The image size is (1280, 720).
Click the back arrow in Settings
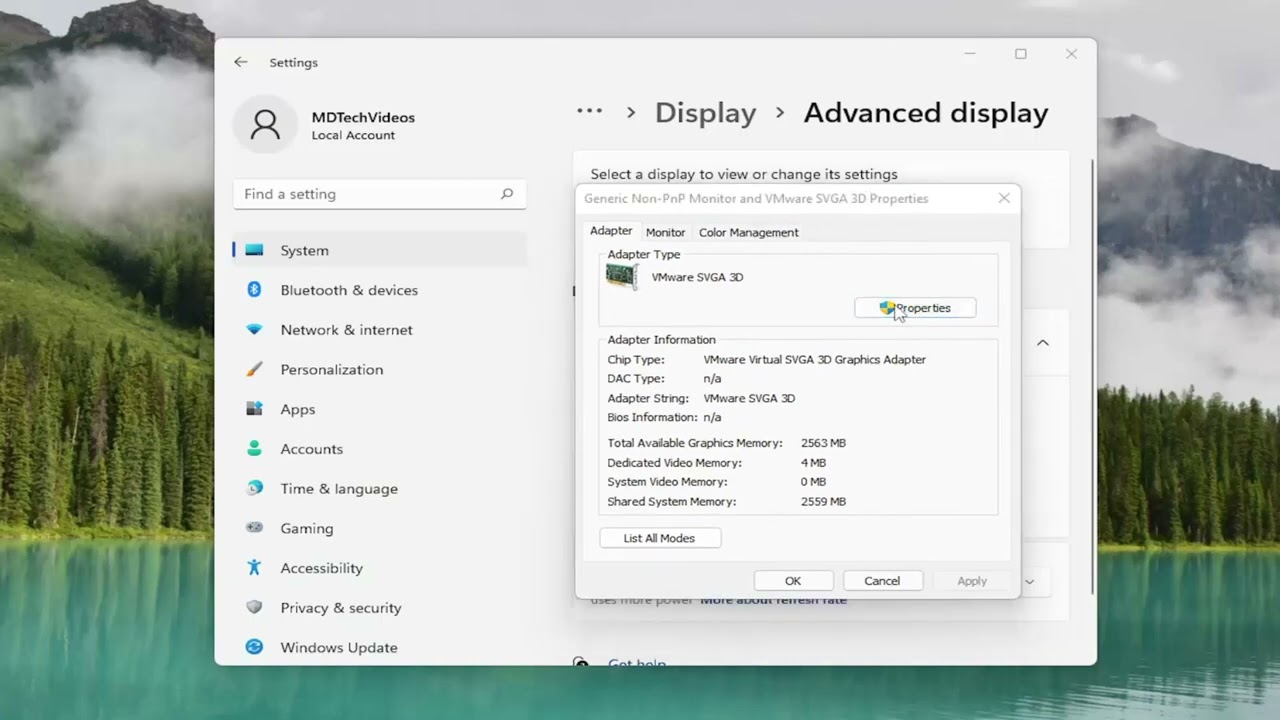240,62
